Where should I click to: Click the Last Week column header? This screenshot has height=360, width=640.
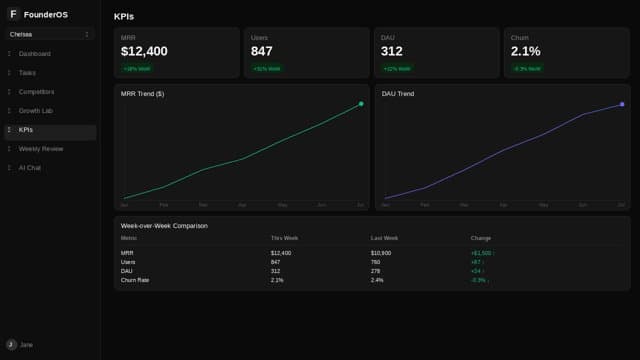[384, 238]
